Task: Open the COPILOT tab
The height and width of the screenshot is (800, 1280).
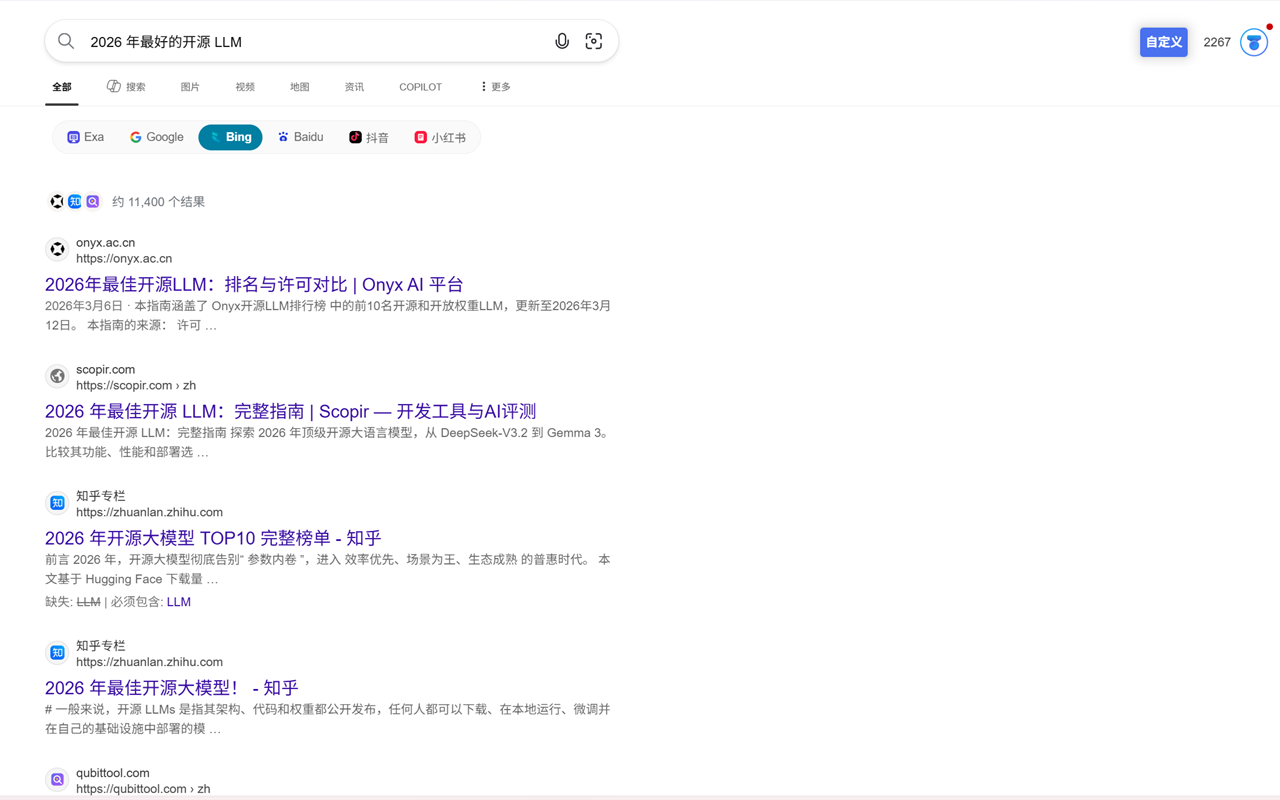Action: [x=420, y=87]
